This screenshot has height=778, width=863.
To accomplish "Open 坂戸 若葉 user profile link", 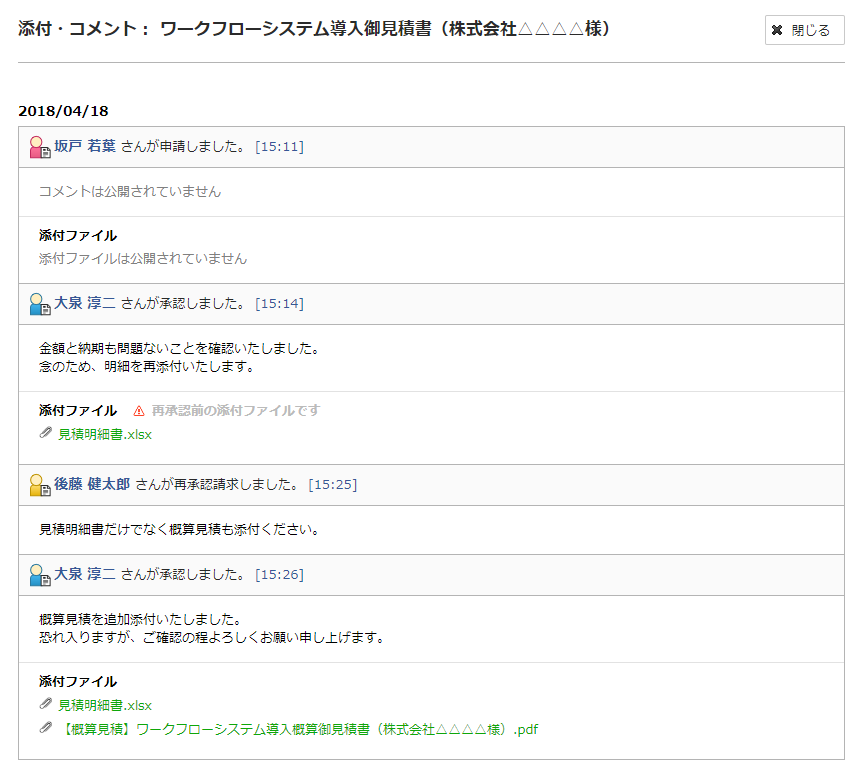I will (85, 146).
